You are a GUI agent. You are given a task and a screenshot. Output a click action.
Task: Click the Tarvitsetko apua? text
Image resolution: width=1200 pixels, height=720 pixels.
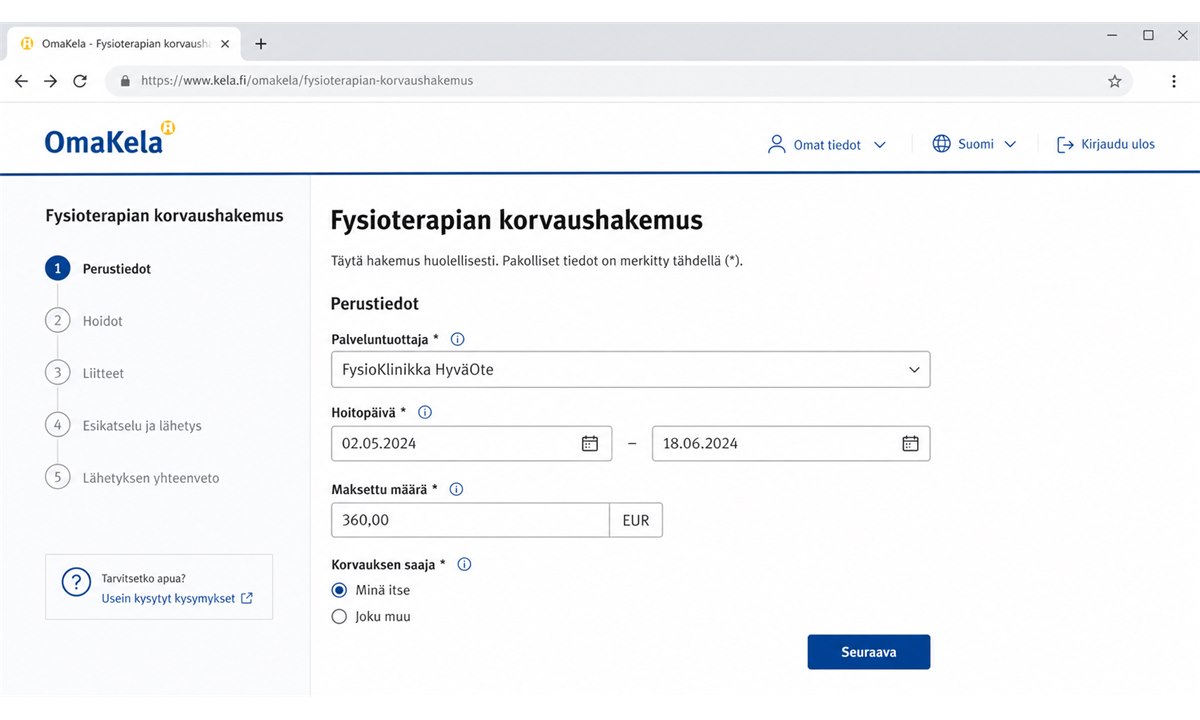pos(143,578)
